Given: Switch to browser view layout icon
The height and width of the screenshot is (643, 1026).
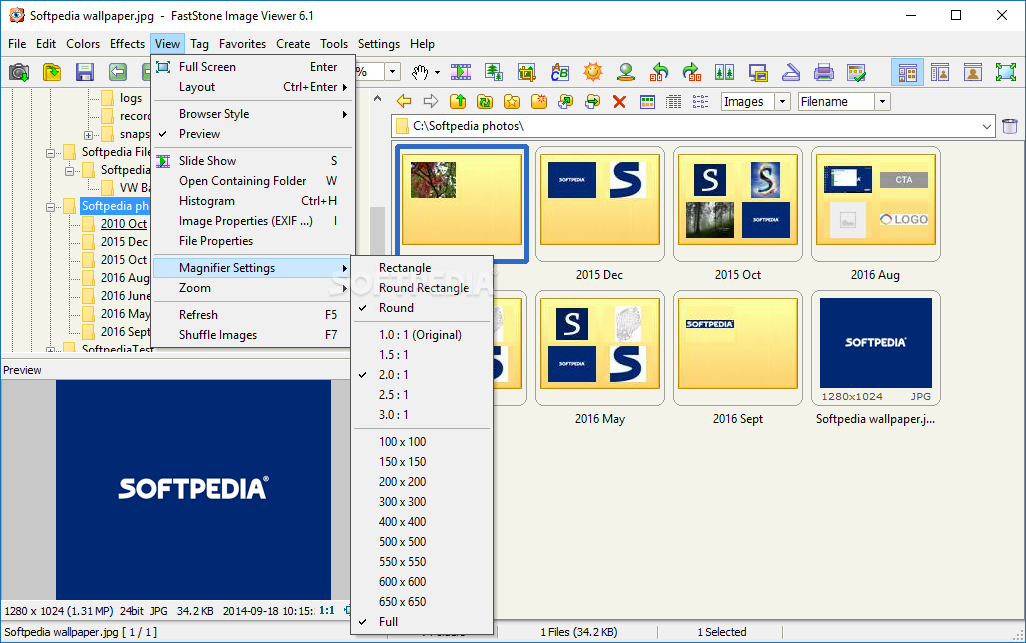Looking at the screenshot, I should click(908, 72).
